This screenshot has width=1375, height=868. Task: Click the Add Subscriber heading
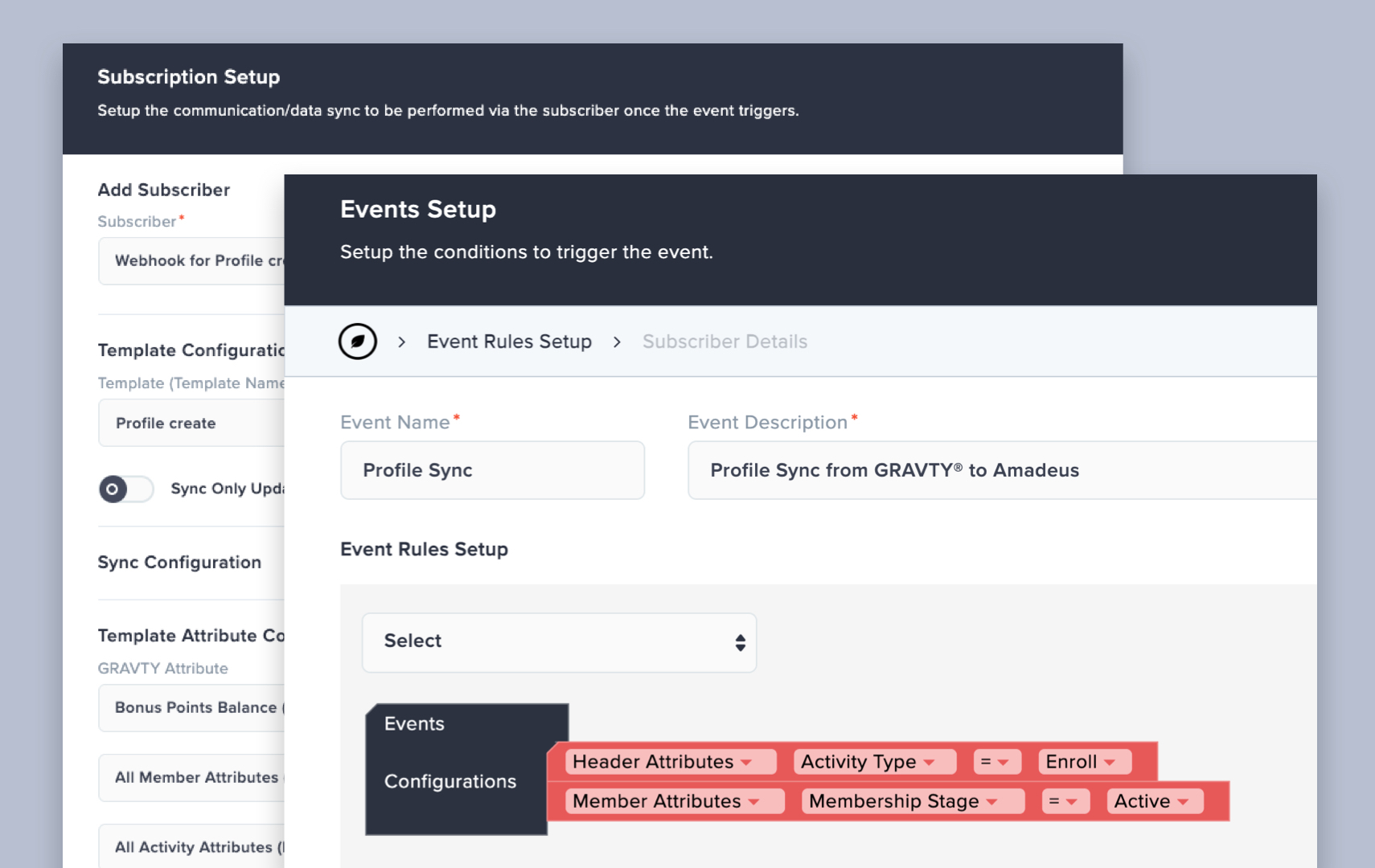(164, 190)
